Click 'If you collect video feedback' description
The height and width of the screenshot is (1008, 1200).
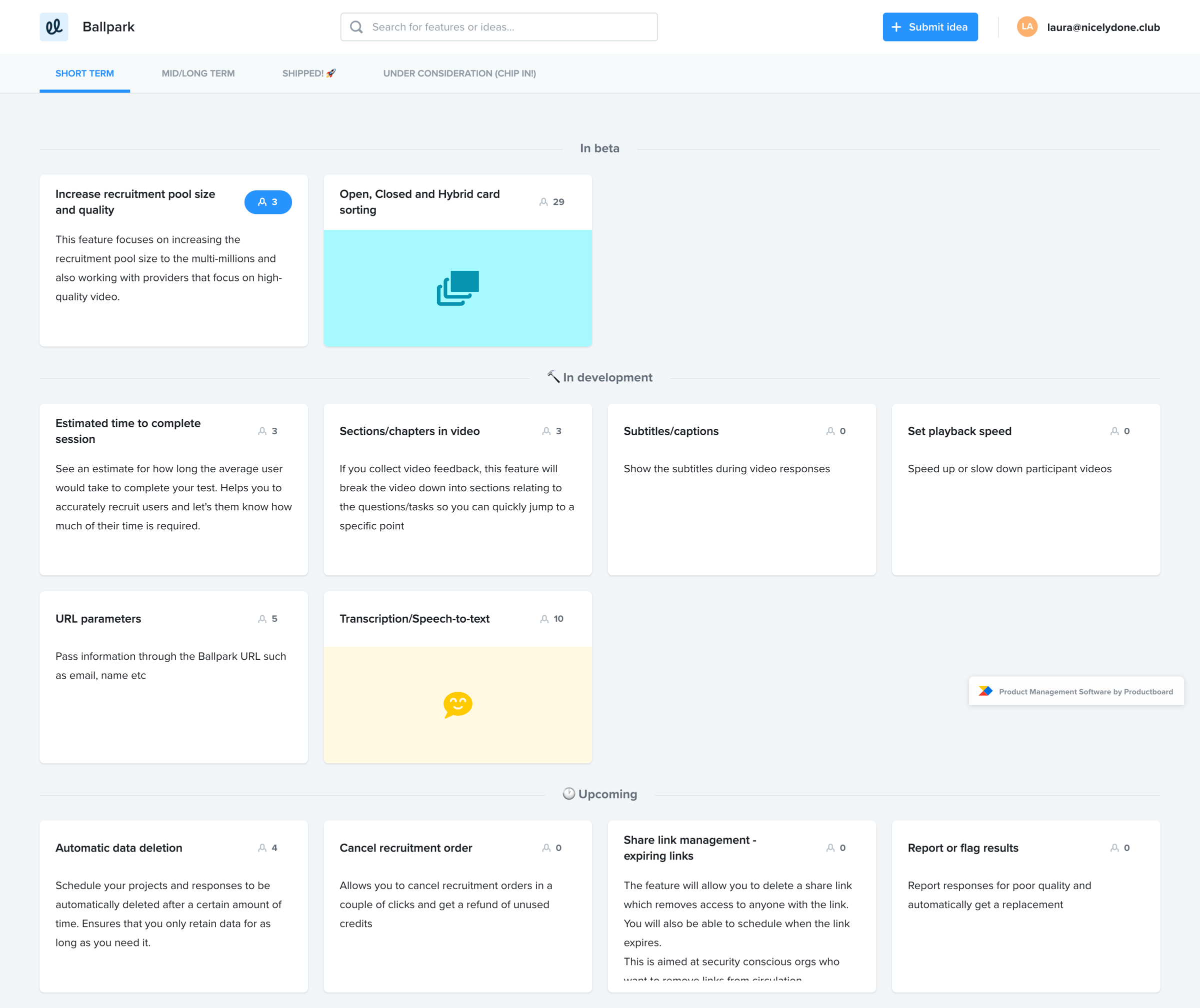456,497
